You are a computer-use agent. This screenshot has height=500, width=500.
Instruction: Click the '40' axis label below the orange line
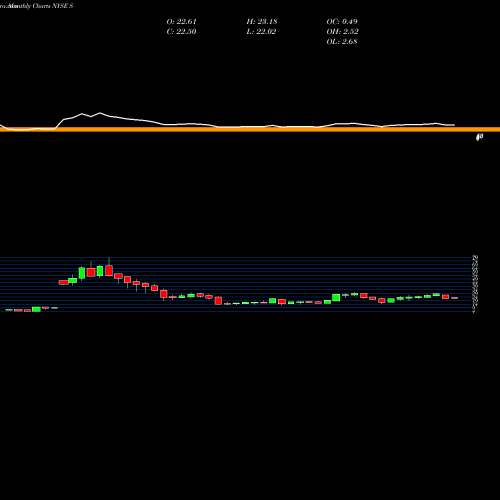(x=480, y=137)
